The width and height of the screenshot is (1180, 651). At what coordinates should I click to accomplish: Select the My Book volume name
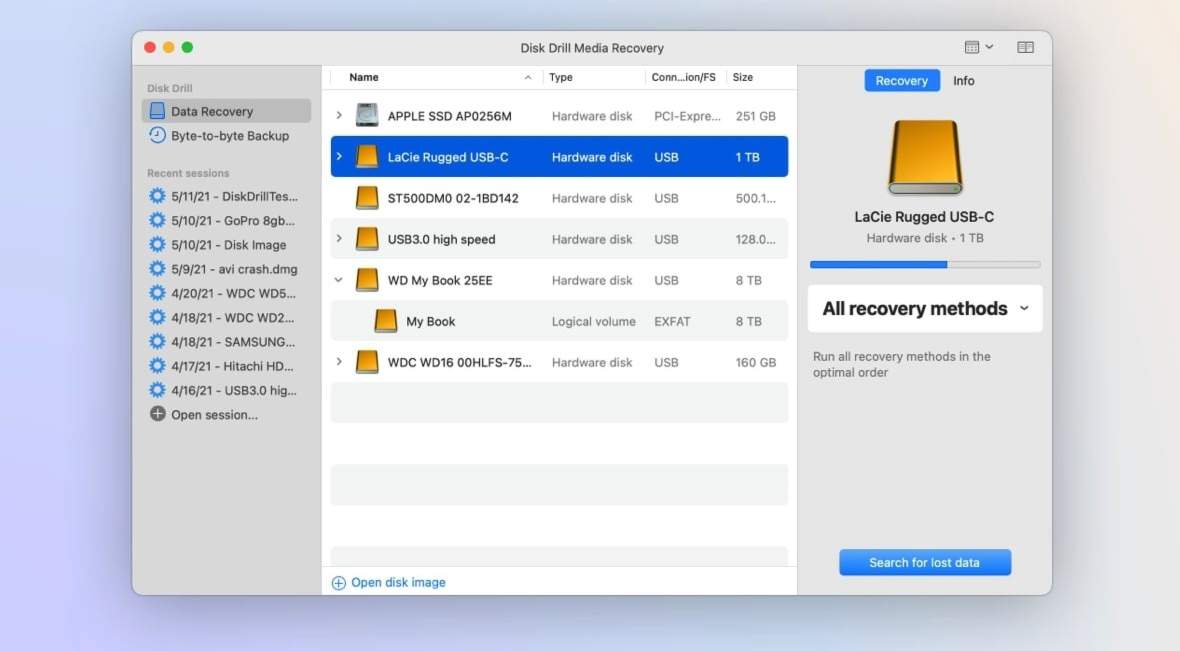click(430, 321)
